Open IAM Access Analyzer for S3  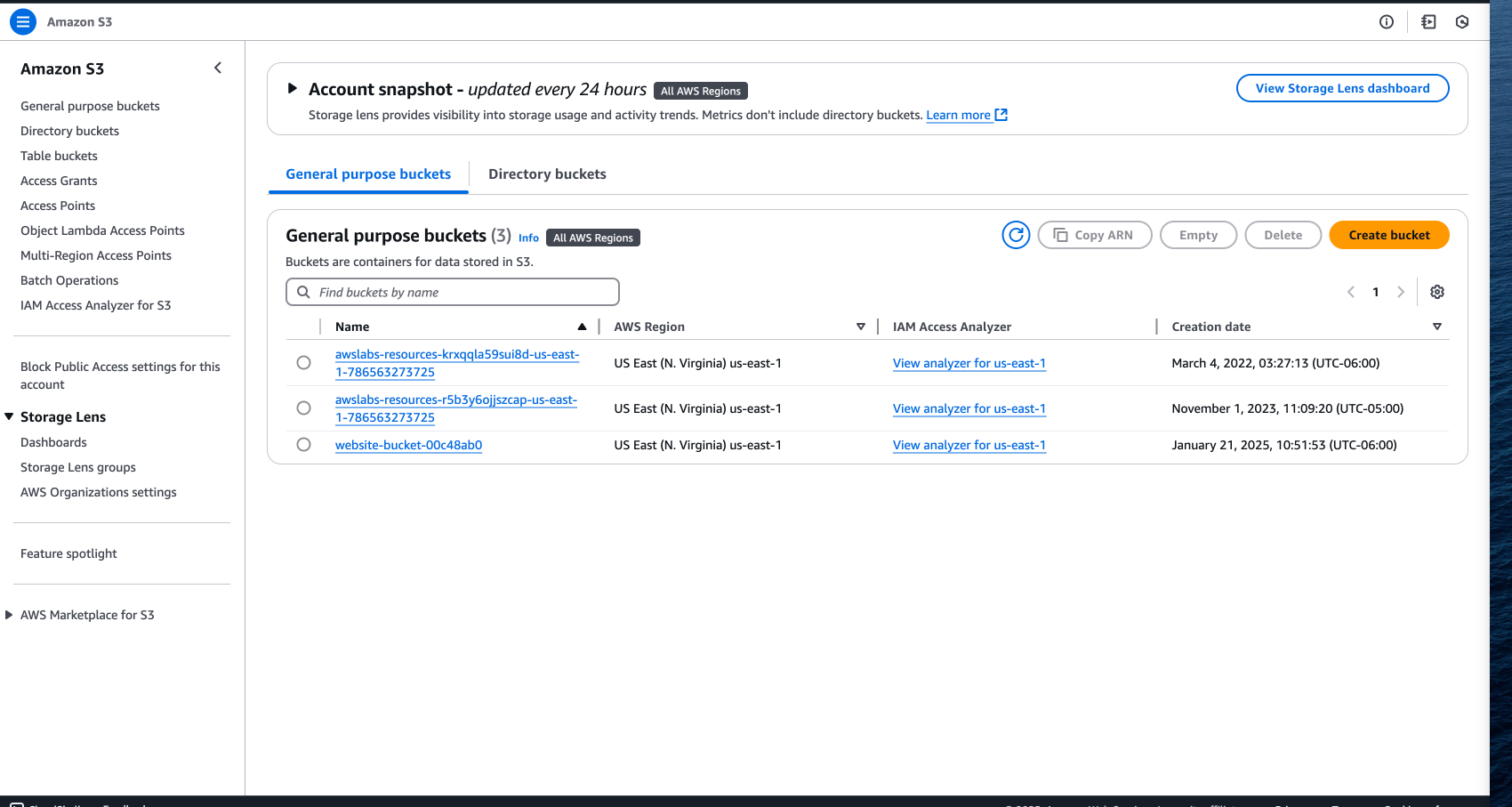click(x=95, y=305)
